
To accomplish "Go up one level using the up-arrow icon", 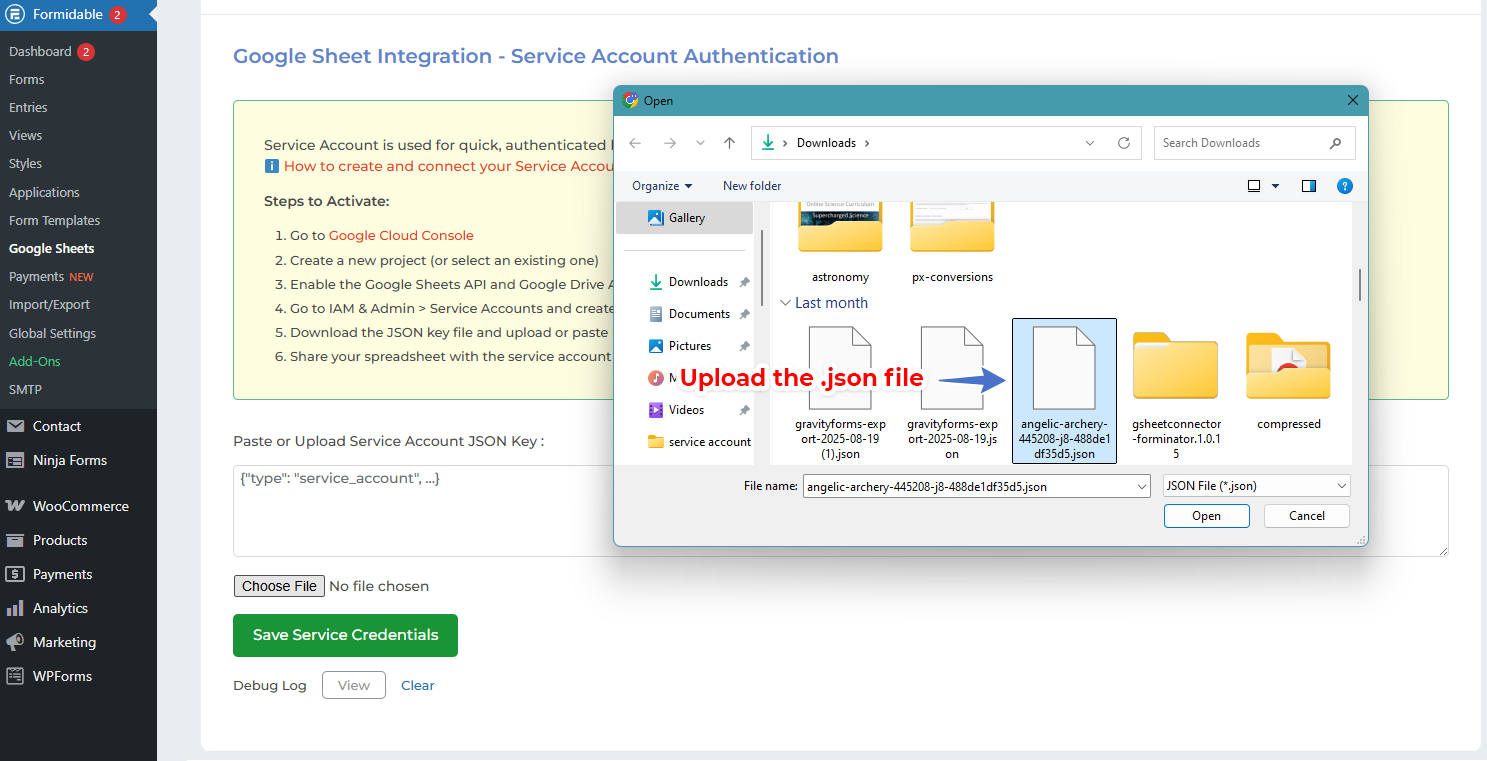I will (727, 142).
